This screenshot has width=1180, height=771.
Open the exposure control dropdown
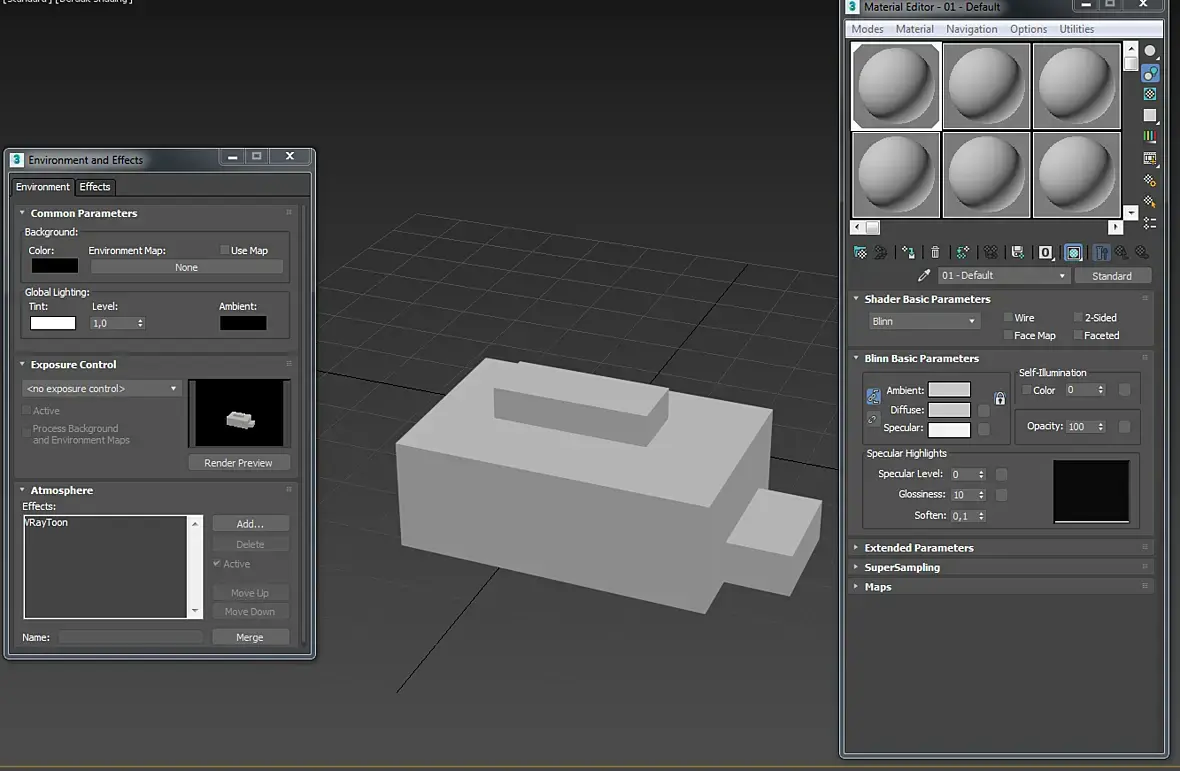coord(101,389)
